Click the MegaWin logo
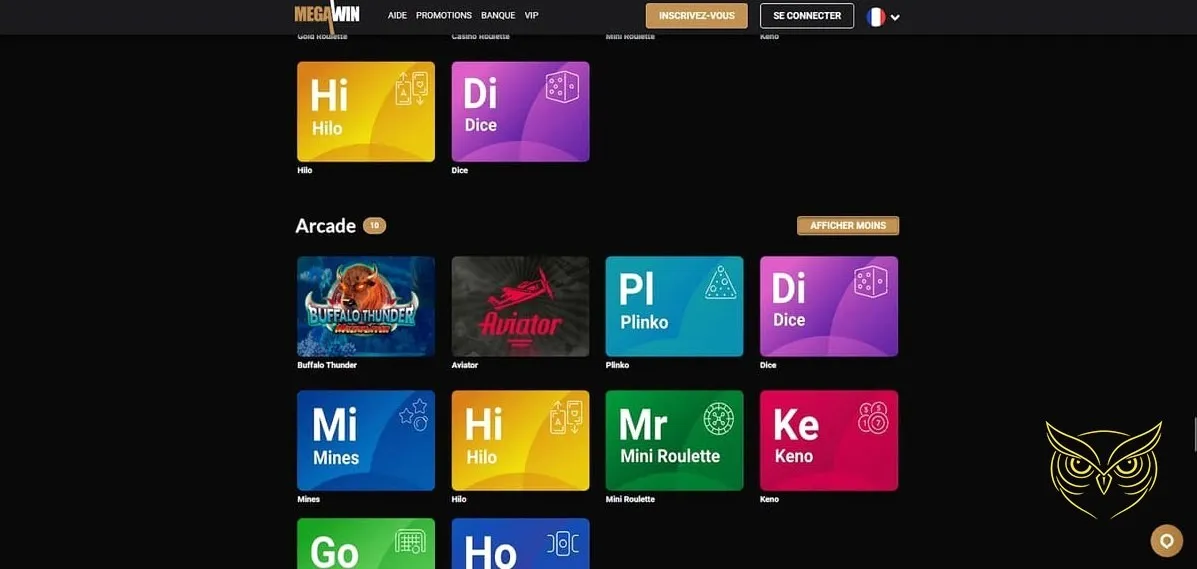The width and height of the screenshot is (1197, 569). 326,15
